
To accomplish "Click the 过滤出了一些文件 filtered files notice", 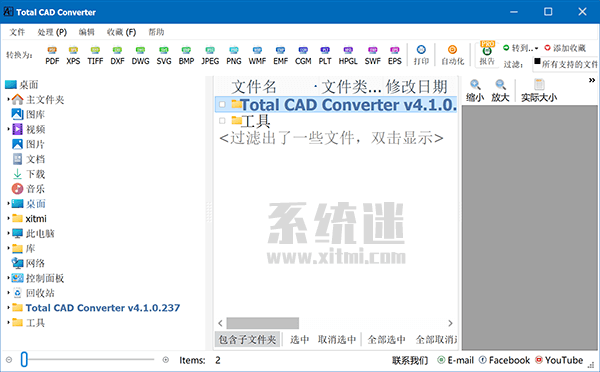I will pos(331,138).
